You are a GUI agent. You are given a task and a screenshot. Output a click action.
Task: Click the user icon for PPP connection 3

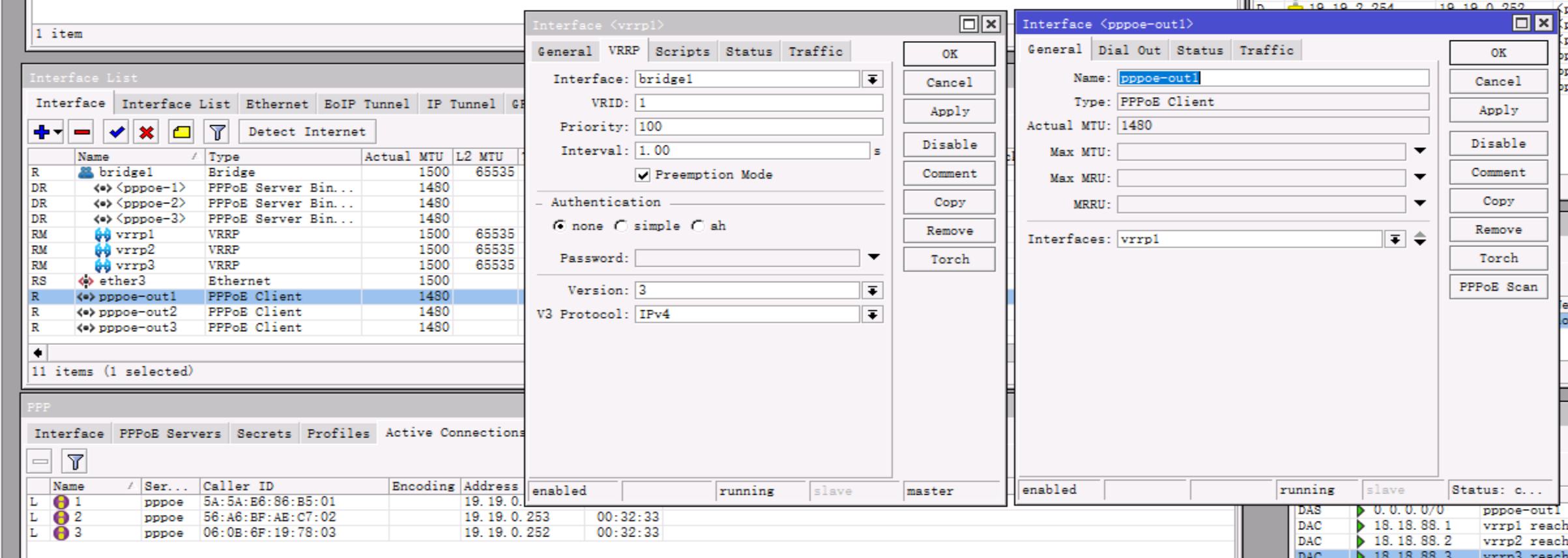click(x=61, y=533)
